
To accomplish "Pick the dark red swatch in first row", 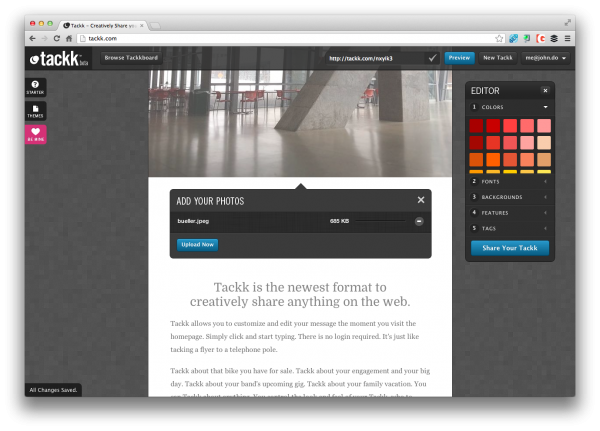I will (x=476, y=126).
